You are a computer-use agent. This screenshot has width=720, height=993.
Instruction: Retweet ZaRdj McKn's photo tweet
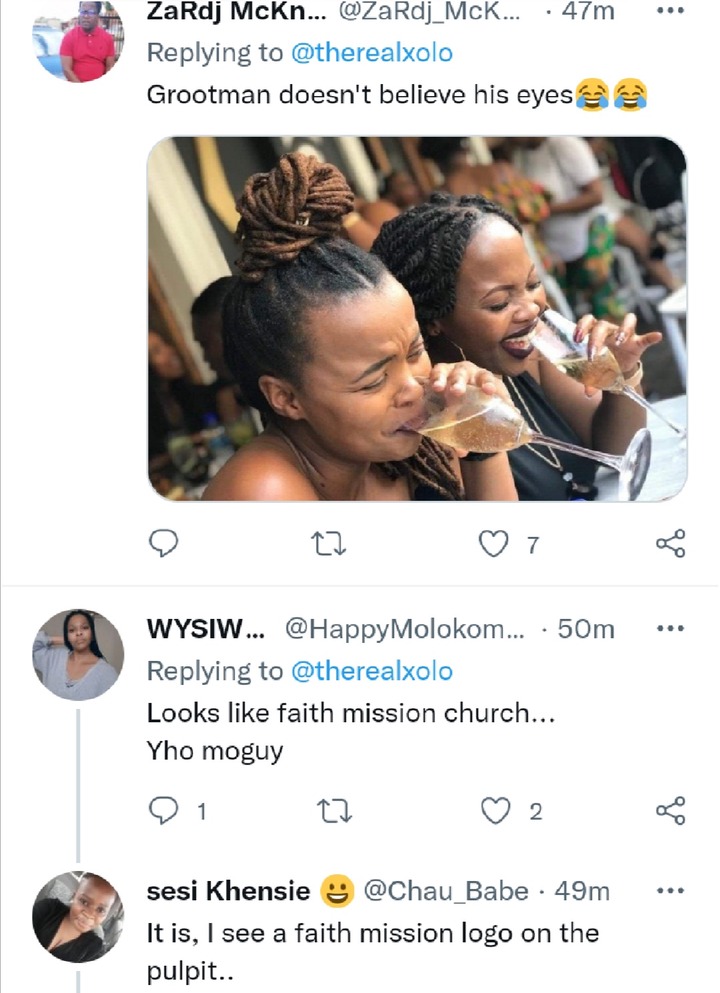pyautogui.click(x=326, y=543)
